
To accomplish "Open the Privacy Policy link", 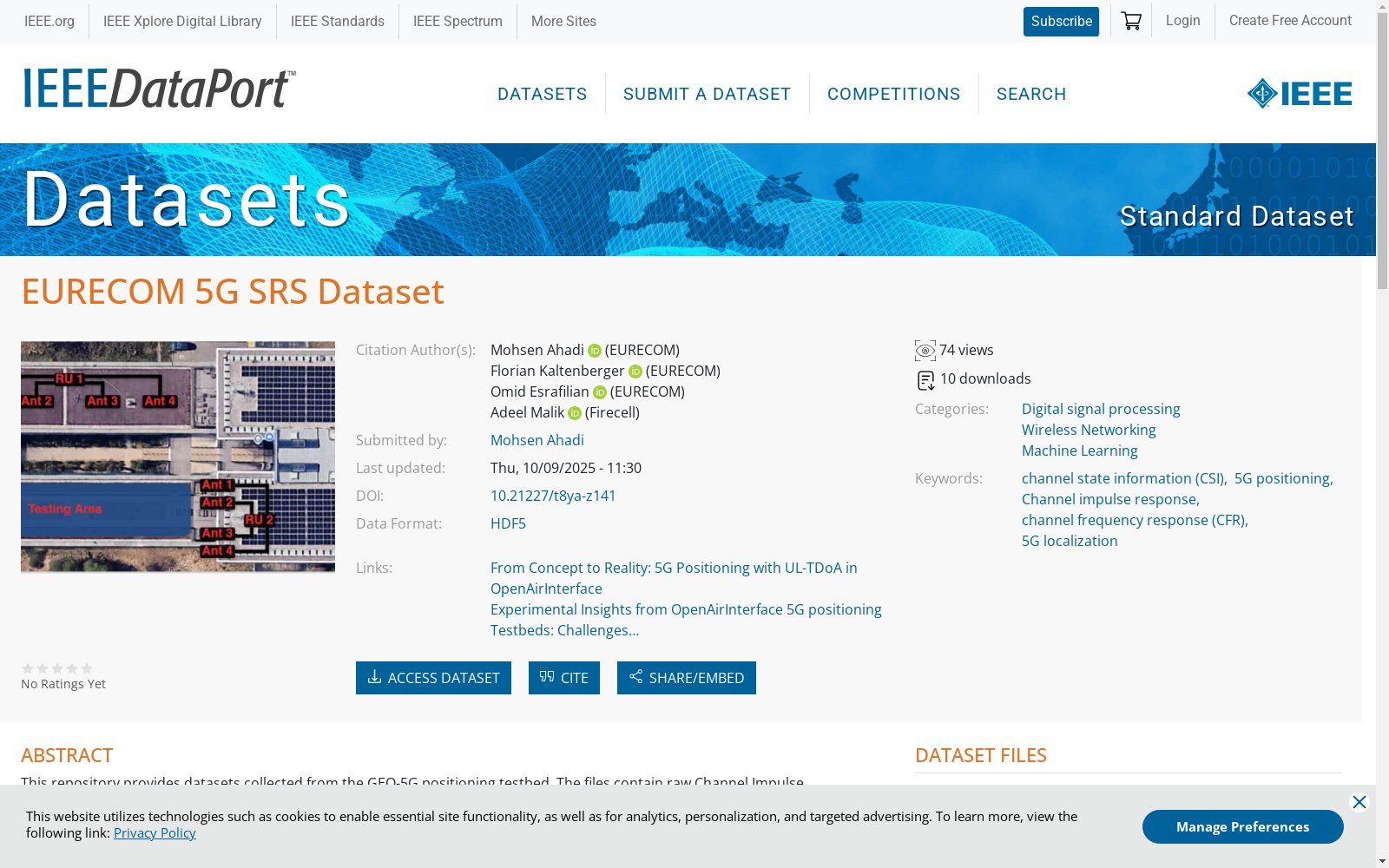I will tap(155, 833).
